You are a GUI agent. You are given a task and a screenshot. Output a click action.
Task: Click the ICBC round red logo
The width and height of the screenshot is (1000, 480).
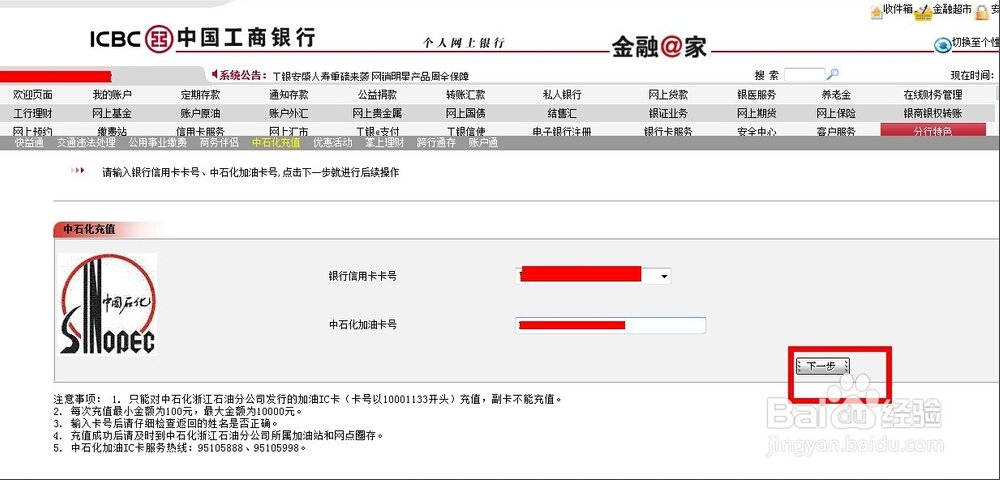click(x=159, y=39)
